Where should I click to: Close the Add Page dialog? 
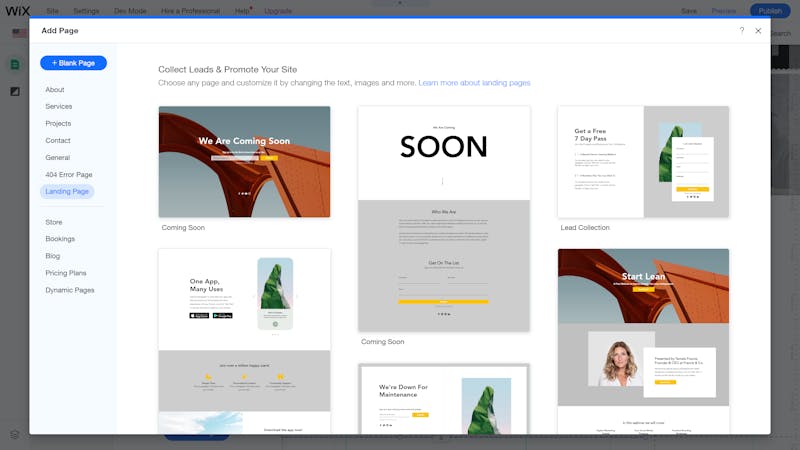click(x=758, y=31)
